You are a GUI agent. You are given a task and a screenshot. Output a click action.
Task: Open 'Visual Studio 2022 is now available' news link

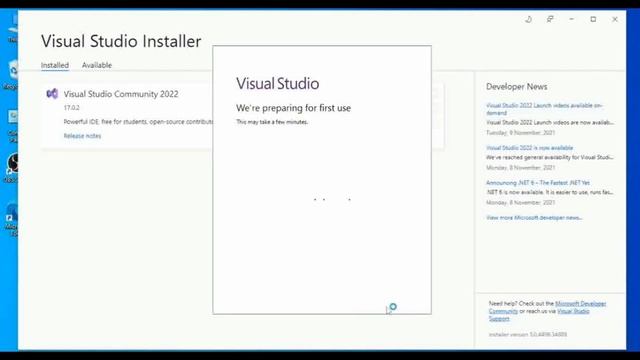[529, 148]
